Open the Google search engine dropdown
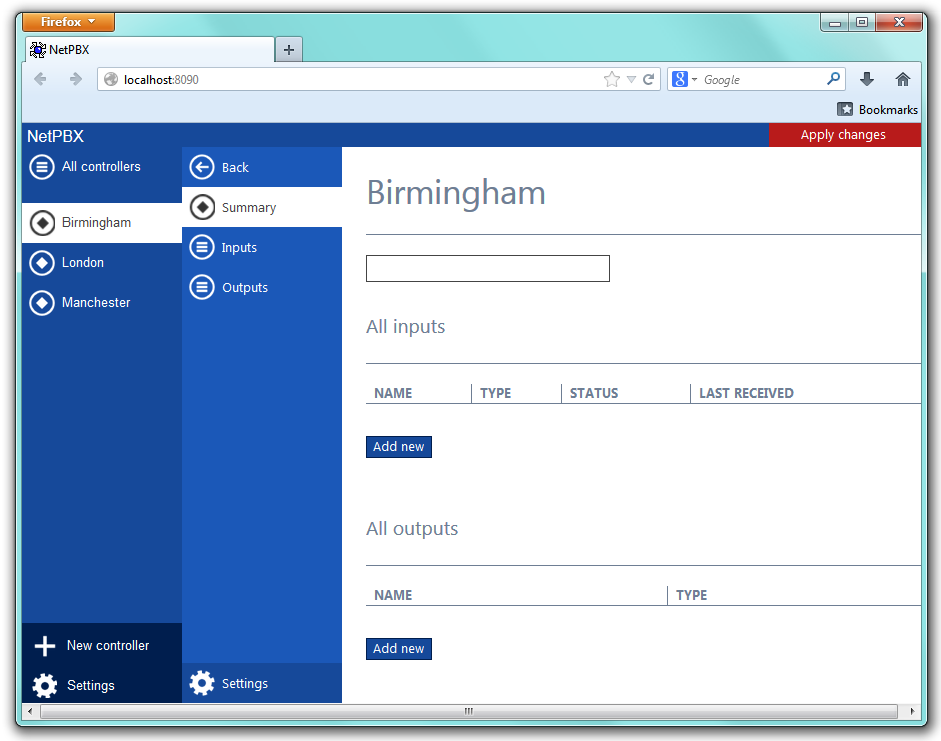The width and height of the screenshot is (941, 741). click(685, 80)
